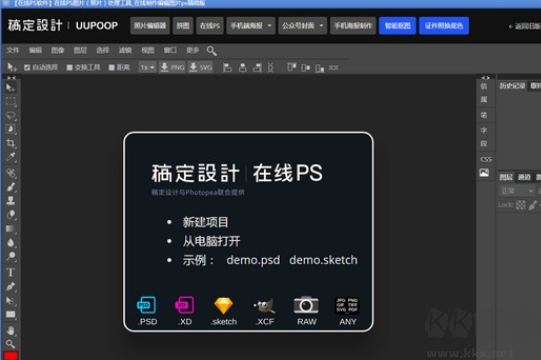
Task: Collapse the left toolbar with arrows
Action: tap(11, 78)
